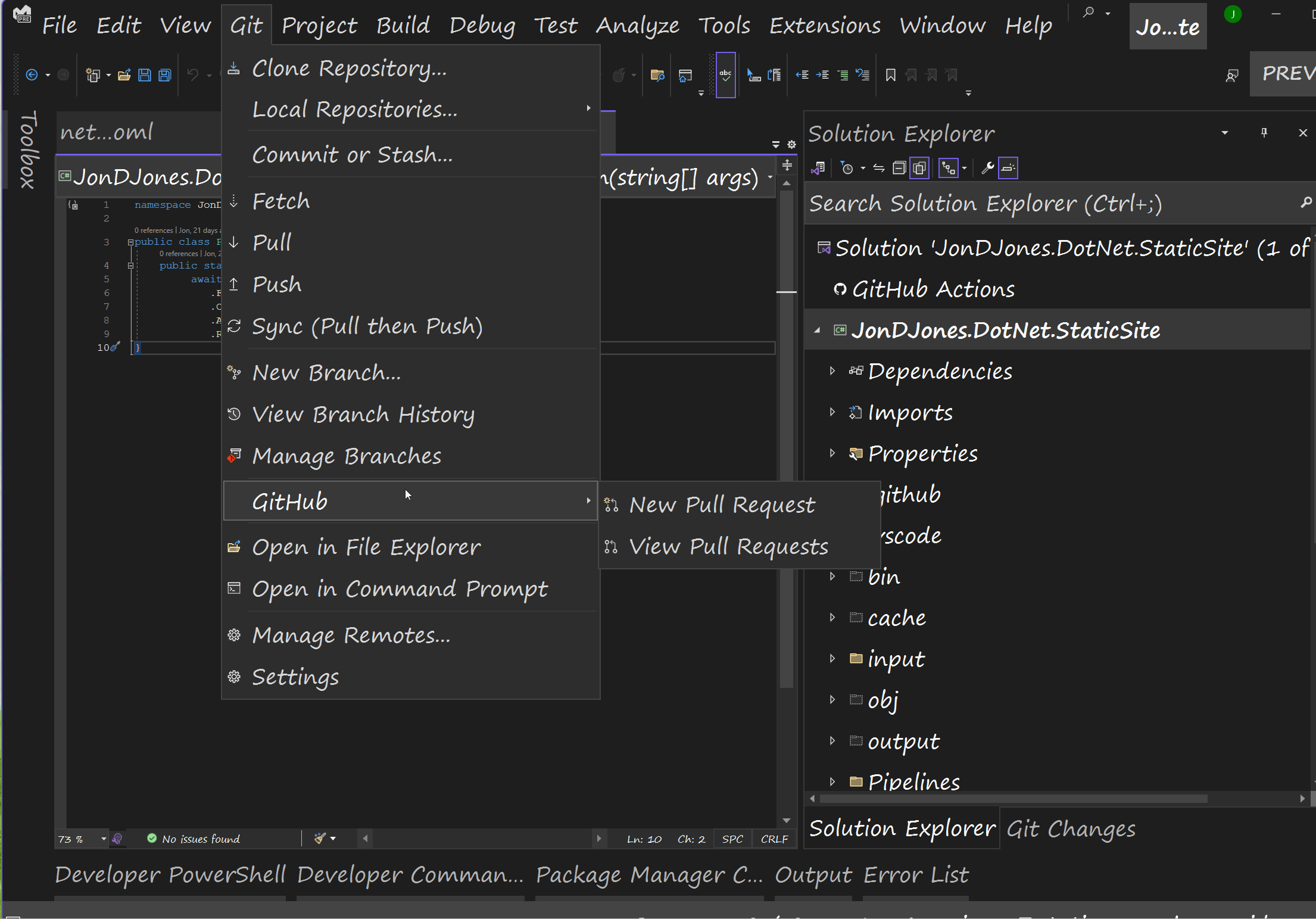The image size is (1316, 919).
Task: Expand the output folder
Action: 832,741
